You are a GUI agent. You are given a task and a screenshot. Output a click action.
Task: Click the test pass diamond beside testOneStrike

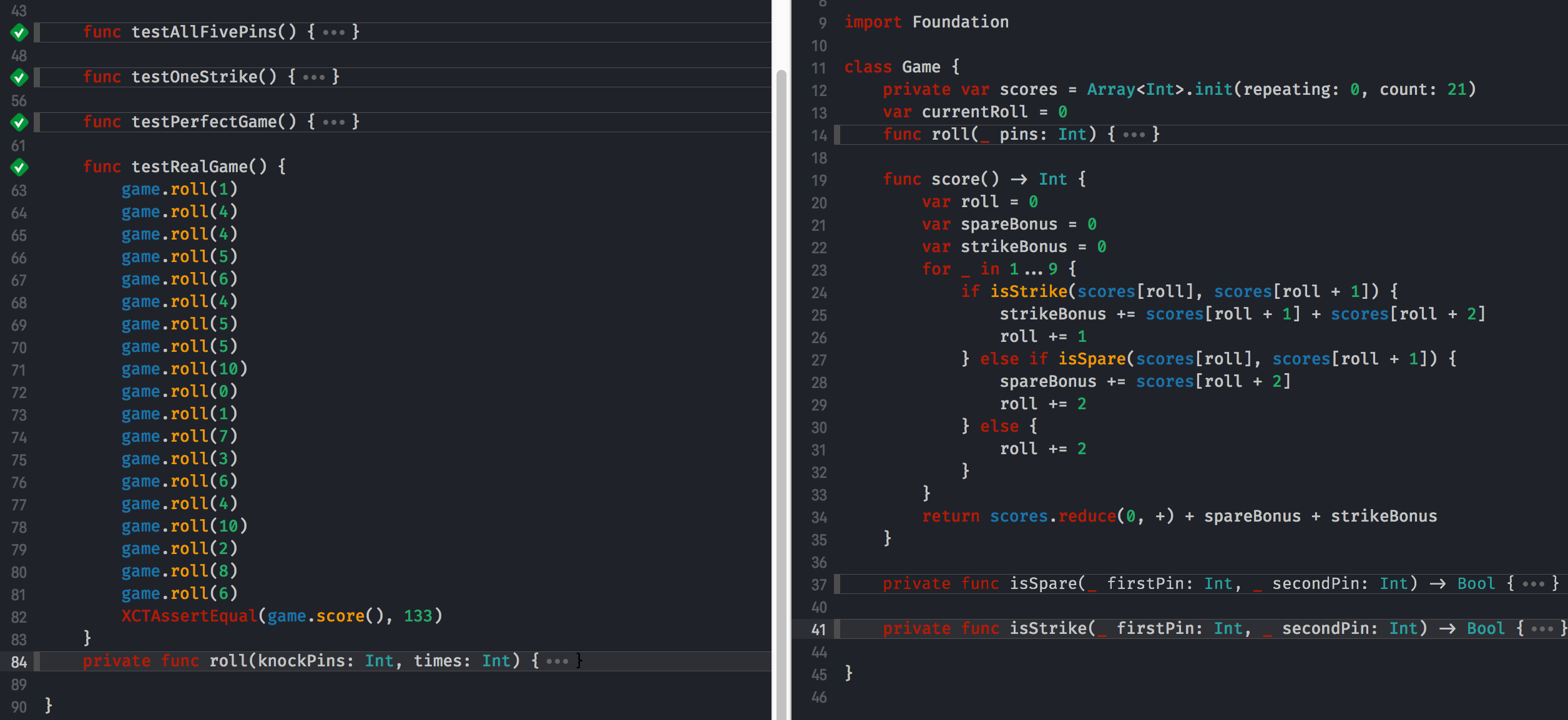click(x=19, y=77)
